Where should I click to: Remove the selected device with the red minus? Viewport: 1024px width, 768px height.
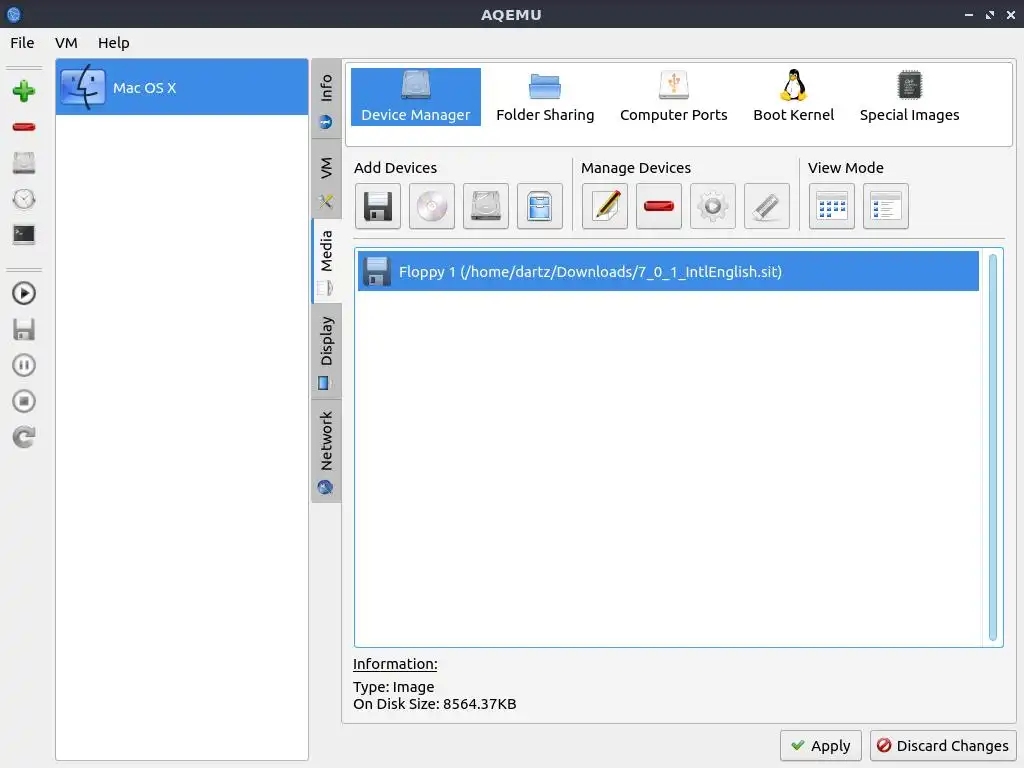[x=658, y=206]
